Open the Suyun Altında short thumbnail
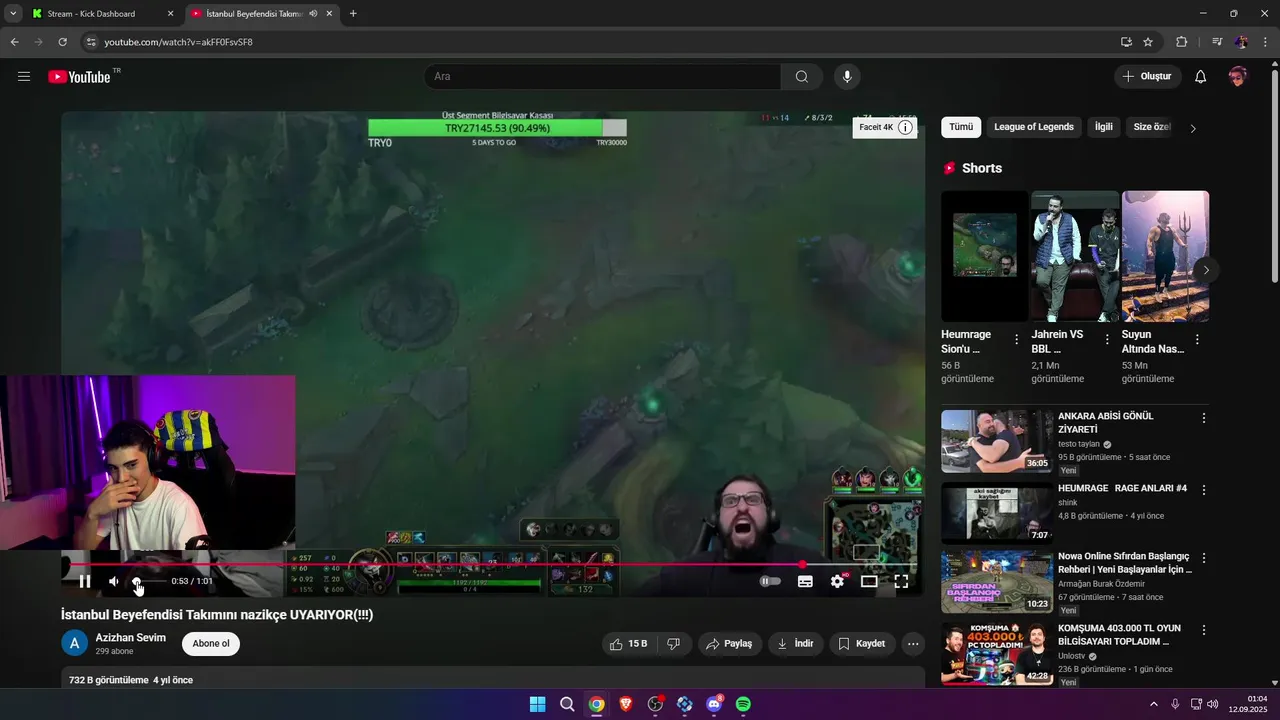 [x=1165, y=256]
